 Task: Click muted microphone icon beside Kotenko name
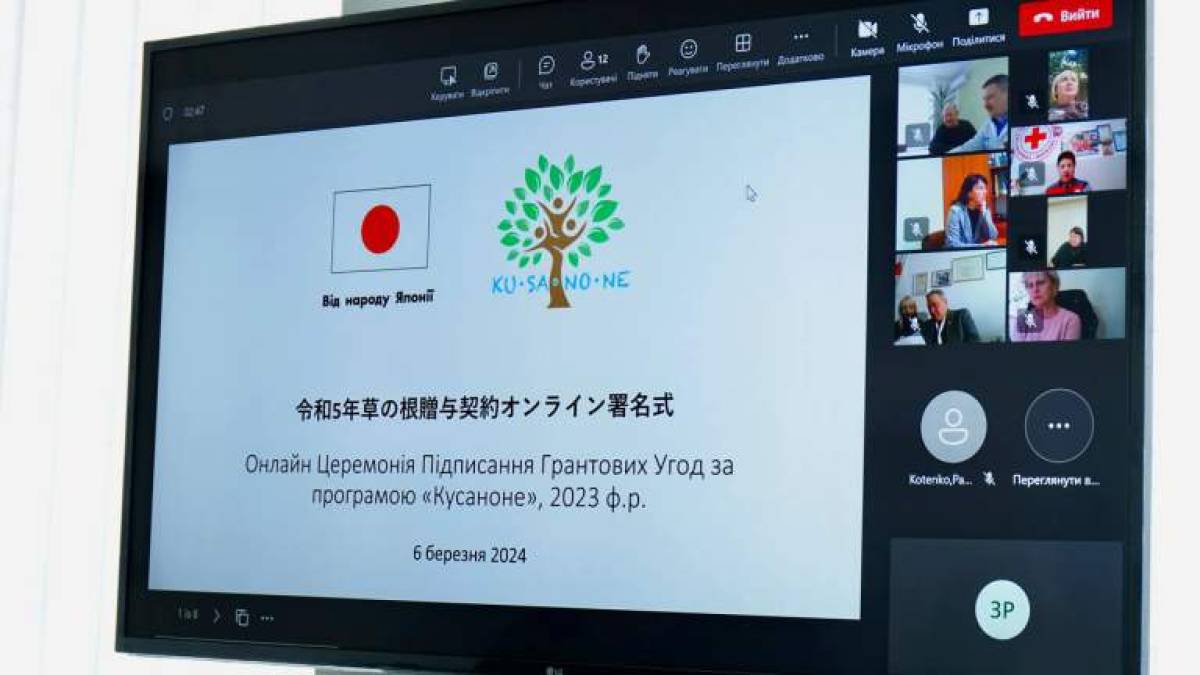990,479
